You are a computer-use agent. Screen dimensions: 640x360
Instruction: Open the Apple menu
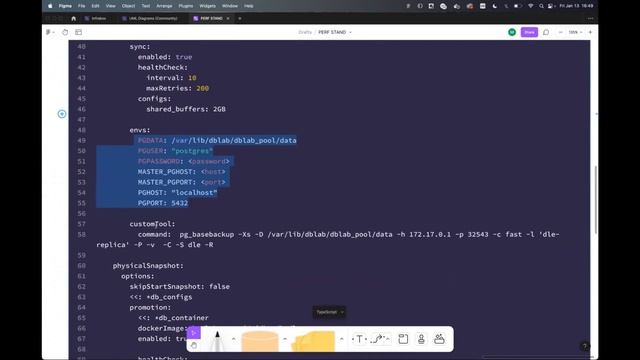tap(50, 6)
